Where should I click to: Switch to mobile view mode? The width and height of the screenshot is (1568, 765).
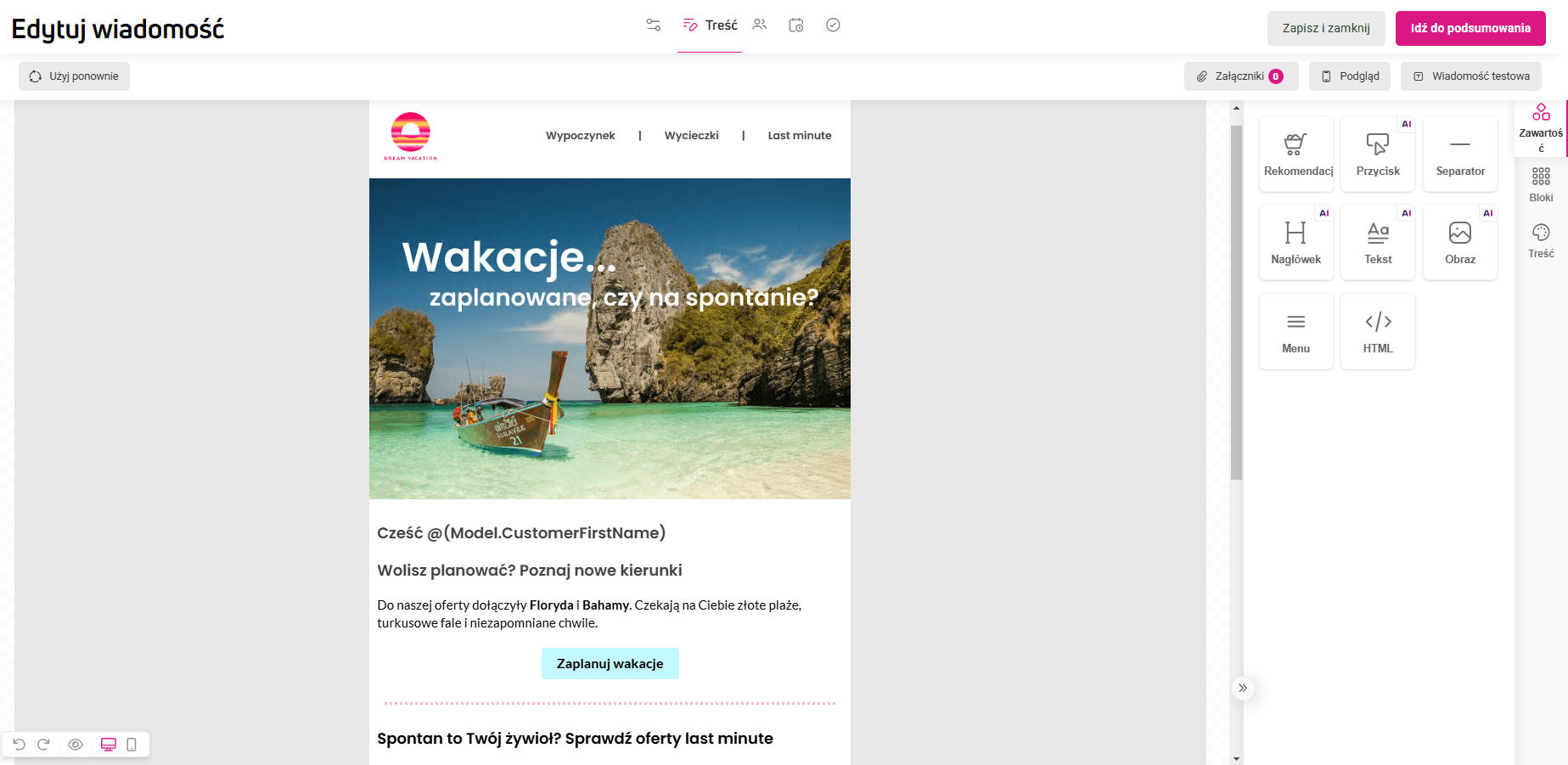[x=132, y=745]
